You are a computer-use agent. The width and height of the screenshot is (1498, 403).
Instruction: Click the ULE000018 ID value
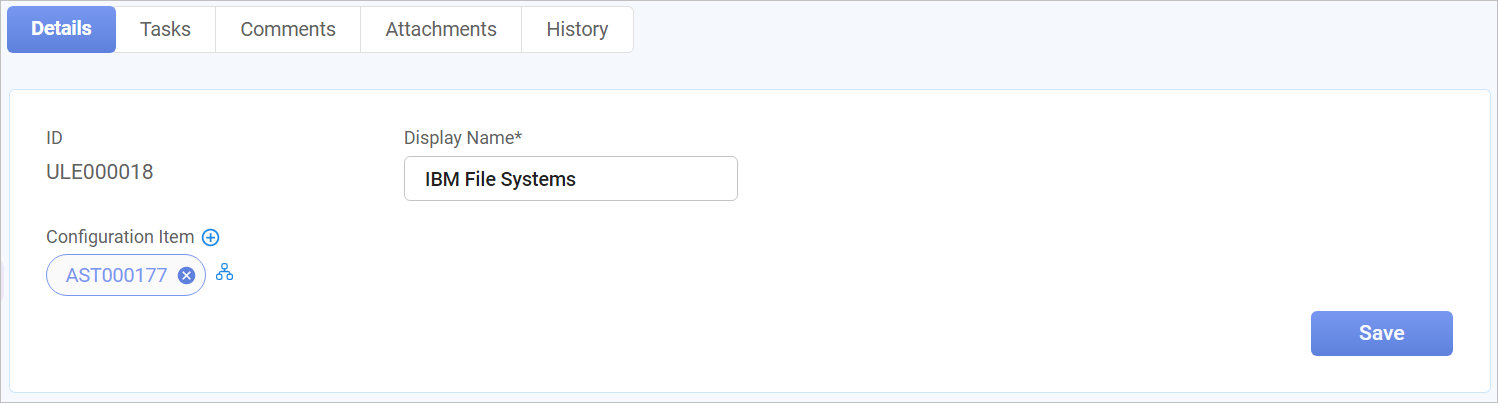pyautogui.click(x=100, y=172)
